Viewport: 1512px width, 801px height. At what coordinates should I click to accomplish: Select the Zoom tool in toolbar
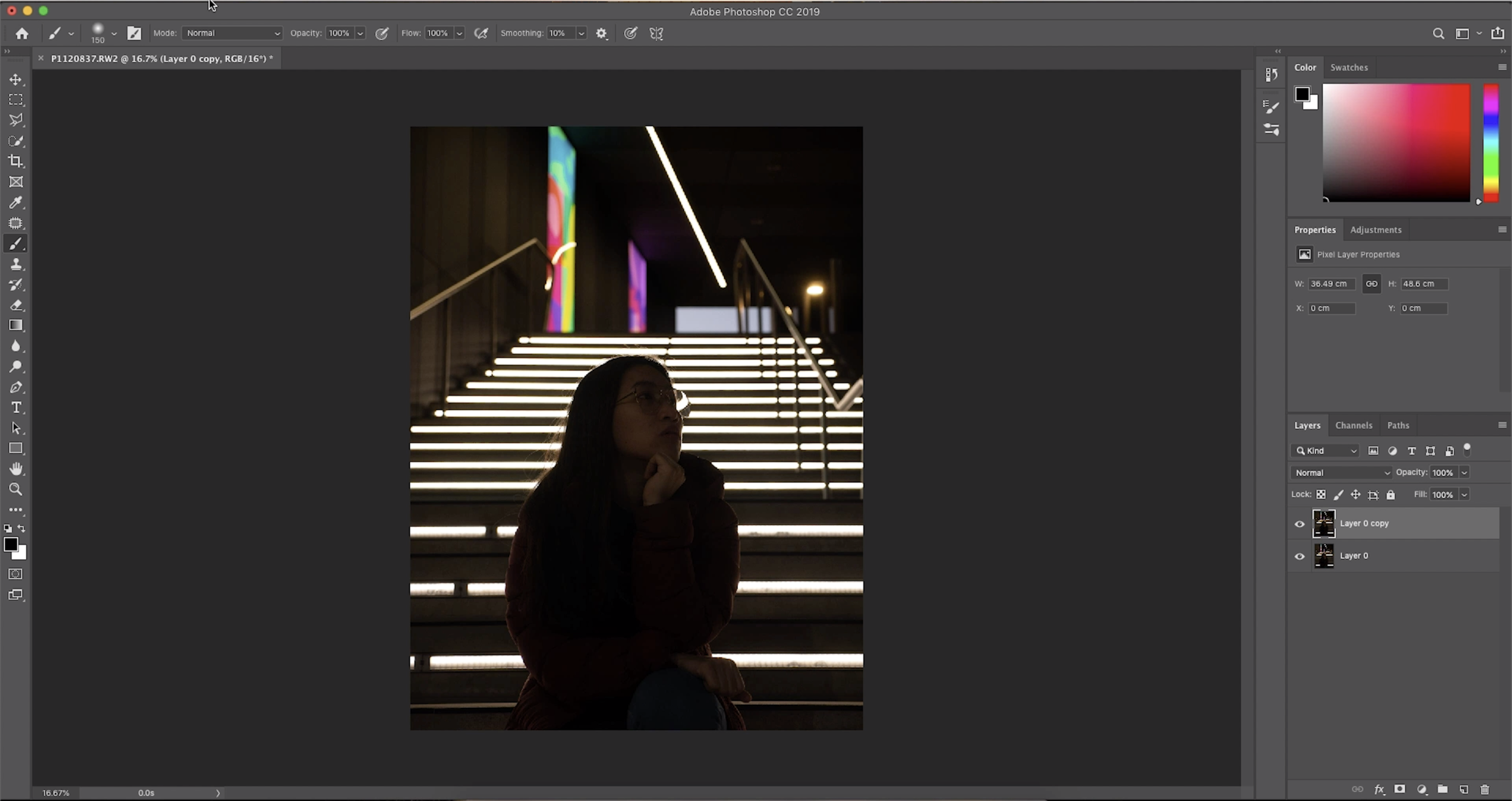16,489
